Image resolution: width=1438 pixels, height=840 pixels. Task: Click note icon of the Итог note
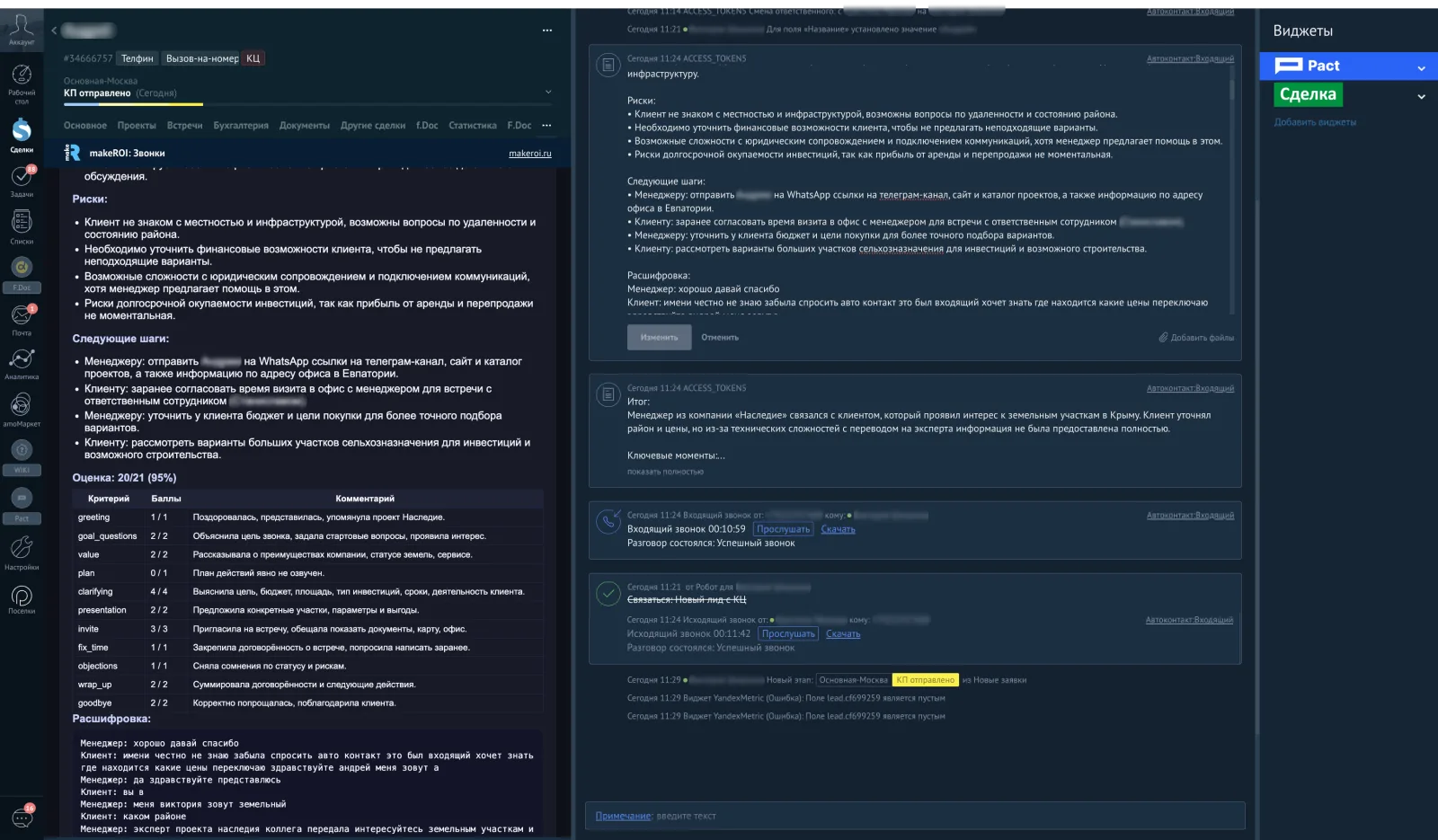pyautogui.click(x=608, y=393)
